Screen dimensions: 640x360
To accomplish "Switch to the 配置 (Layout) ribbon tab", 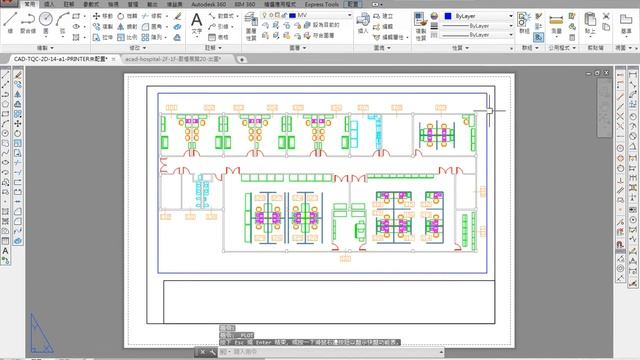I will pos(353,4).
